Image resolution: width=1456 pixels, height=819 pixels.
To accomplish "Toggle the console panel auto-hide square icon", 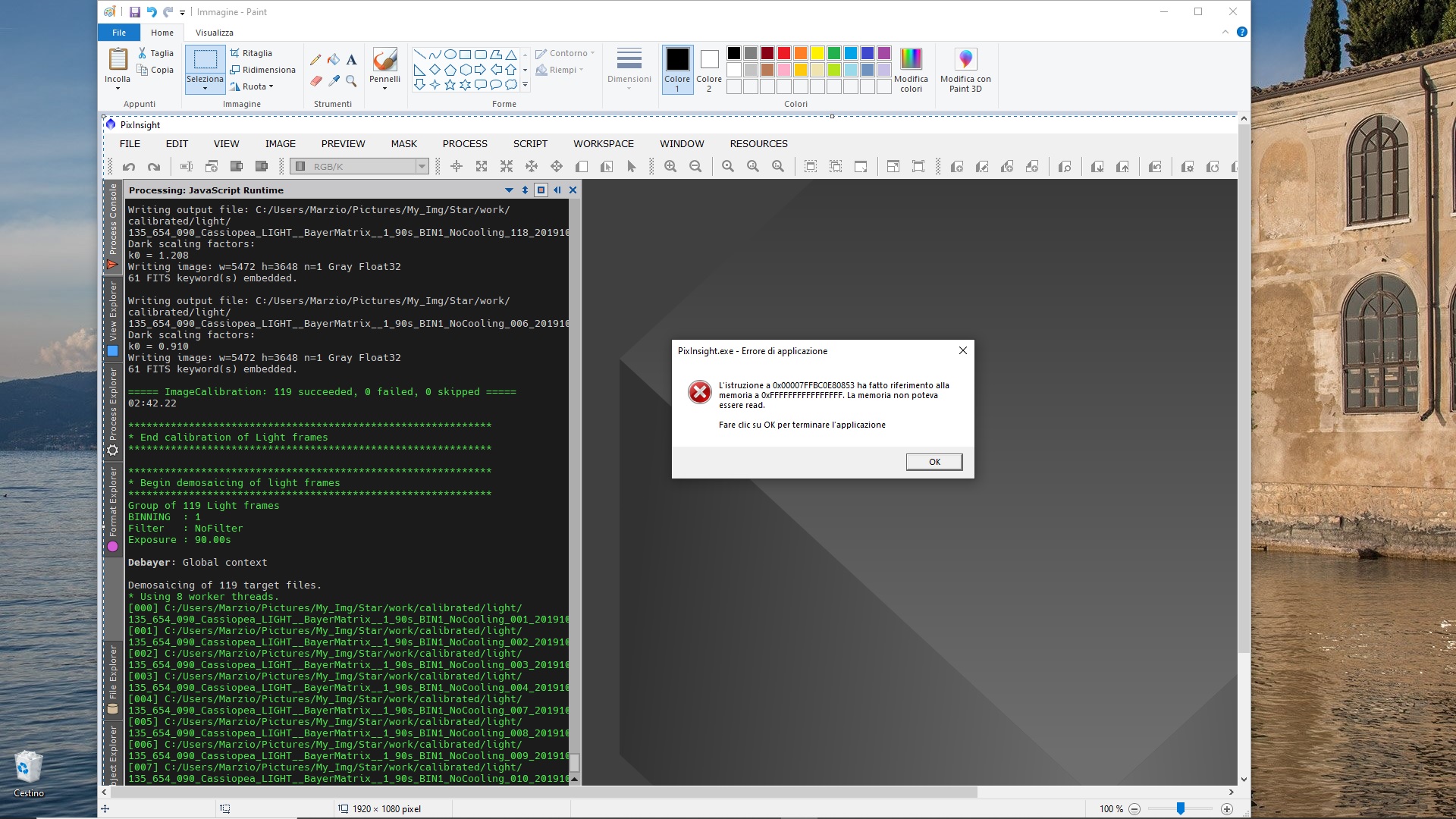I will pos(541,190).
